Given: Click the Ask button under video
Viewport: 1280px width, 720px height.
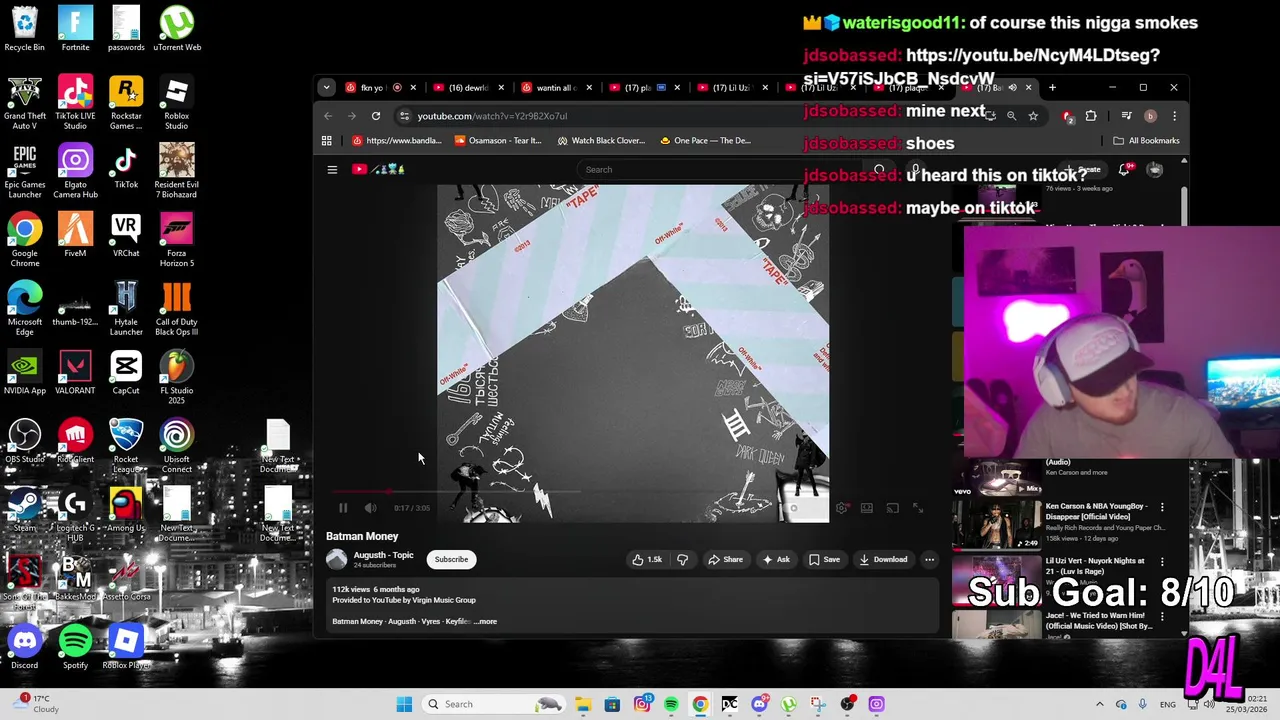Looking at the screenshot, I should 776,560.
